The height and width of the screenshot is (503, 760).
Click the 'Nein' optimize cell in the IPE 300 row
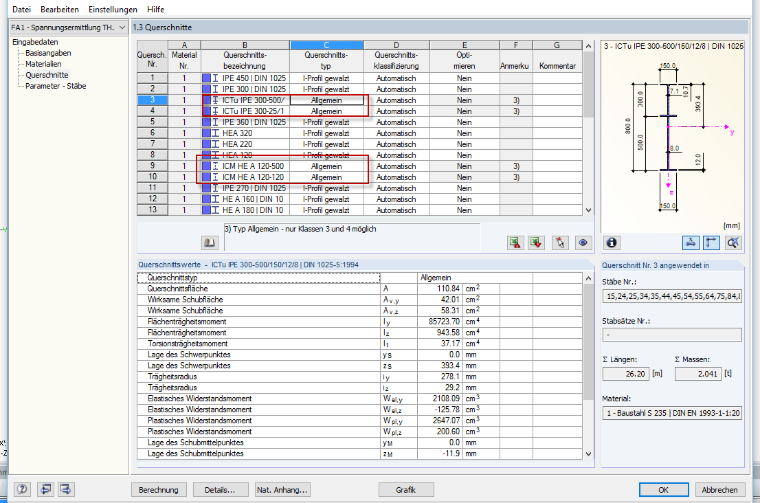pos(464,89)
